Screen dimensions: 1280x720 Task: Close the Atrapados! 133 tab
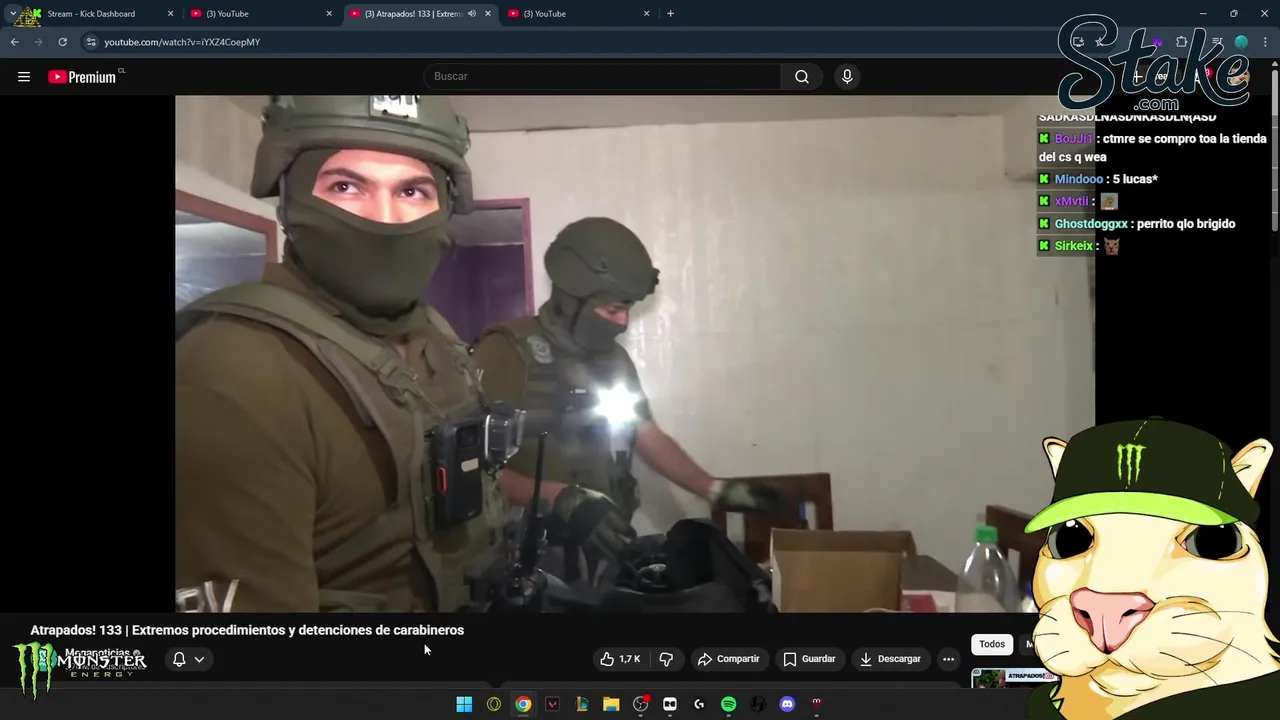tap(488, 14)
